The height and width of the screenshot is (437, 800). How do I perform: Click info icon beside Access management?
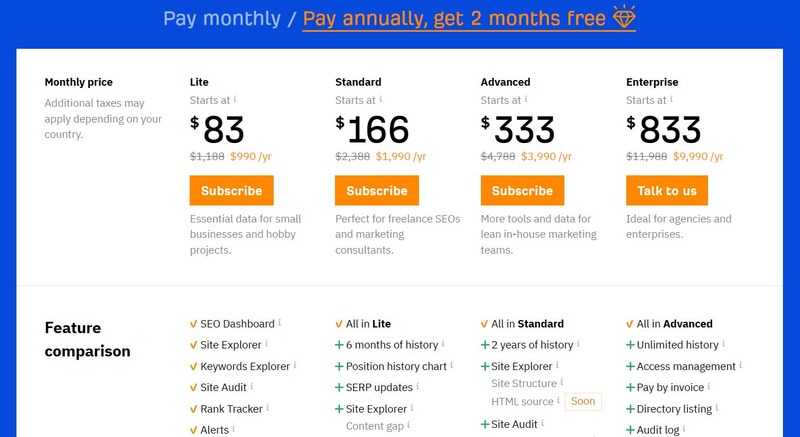coord(740,365)
